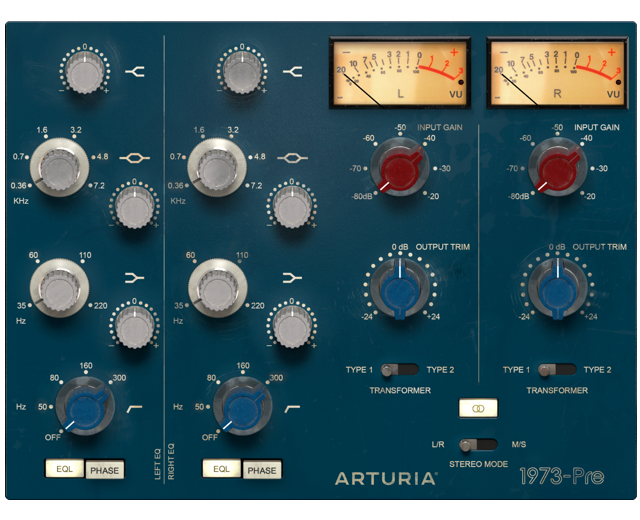Click the left EQ low shelf gain knob
This screenshot has width=640, height=520.
click(x=134, y=327)
